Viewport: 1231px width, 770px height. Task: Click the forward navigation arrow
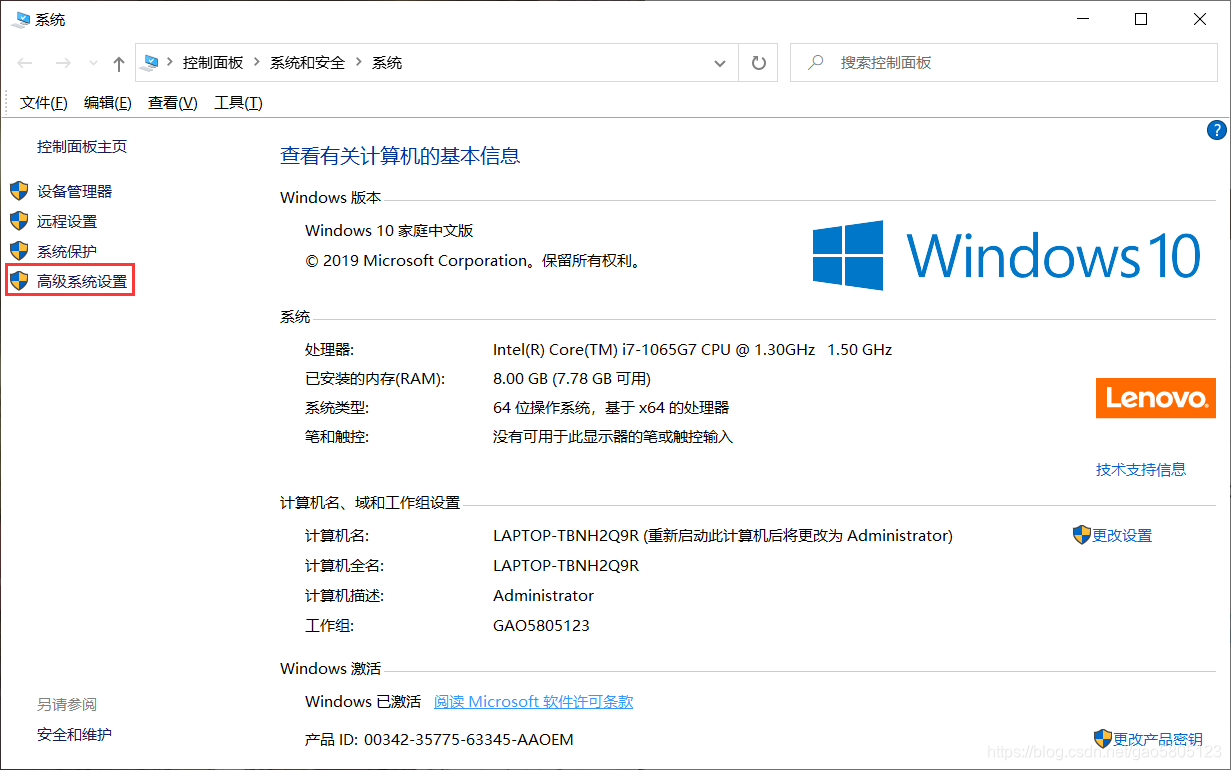[62, 63]
